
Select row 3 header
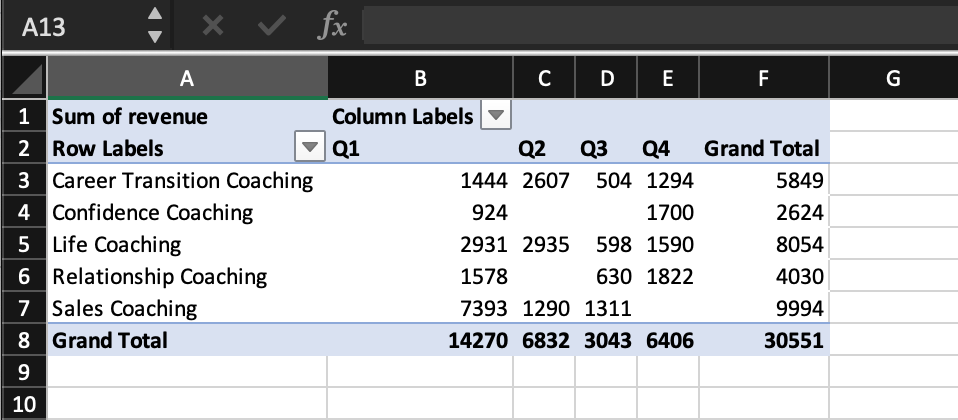pos(22,181)
